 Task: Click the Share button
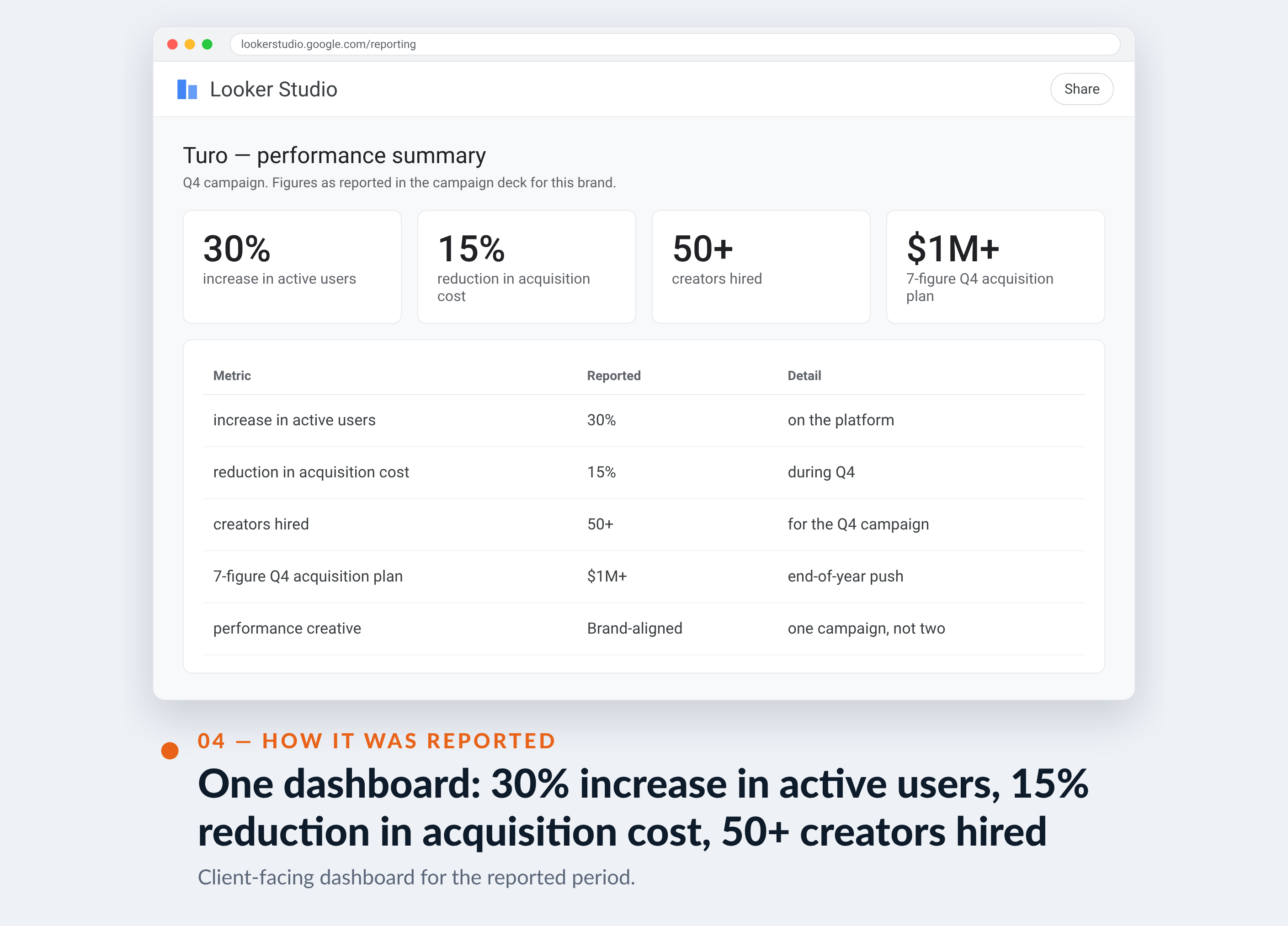1081,89
